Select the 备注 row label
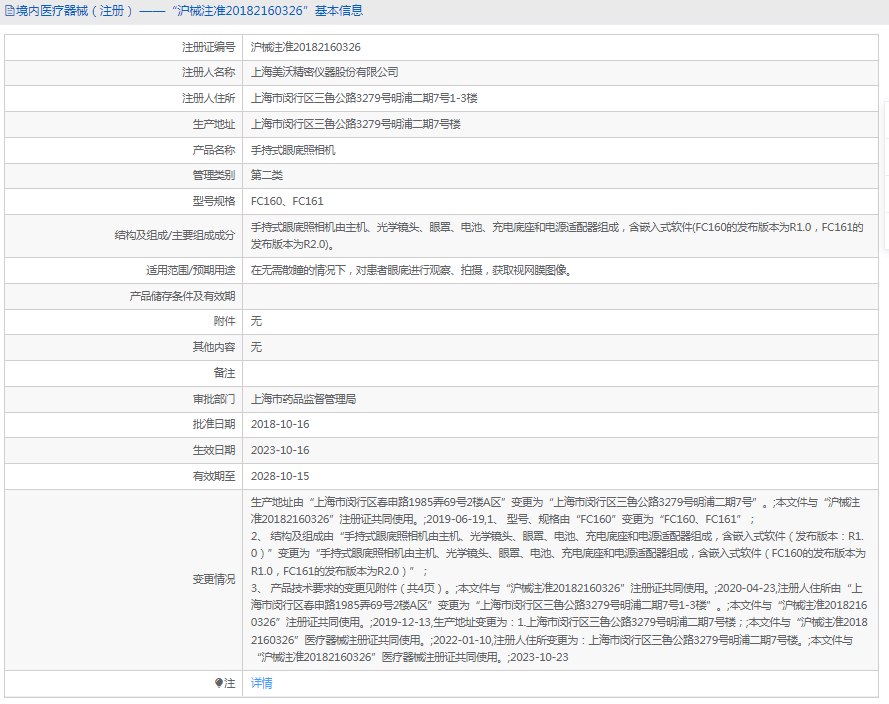 tap(225, 373)
